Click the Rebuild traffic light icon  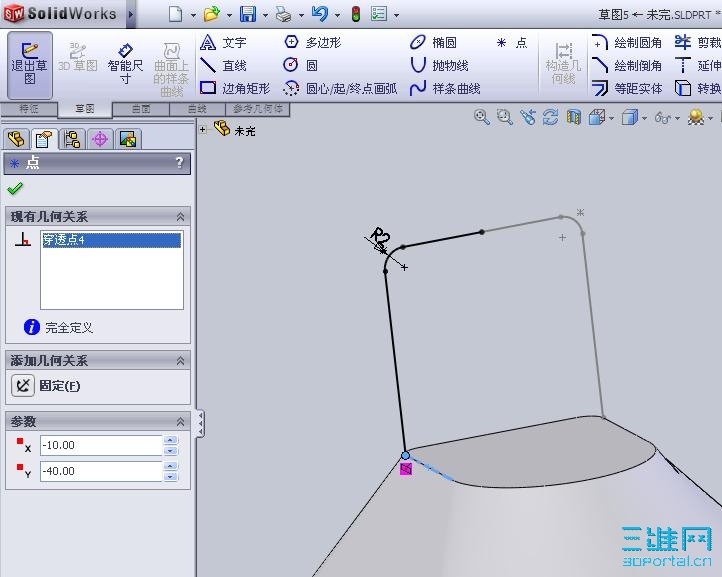(x=355, y=14)
